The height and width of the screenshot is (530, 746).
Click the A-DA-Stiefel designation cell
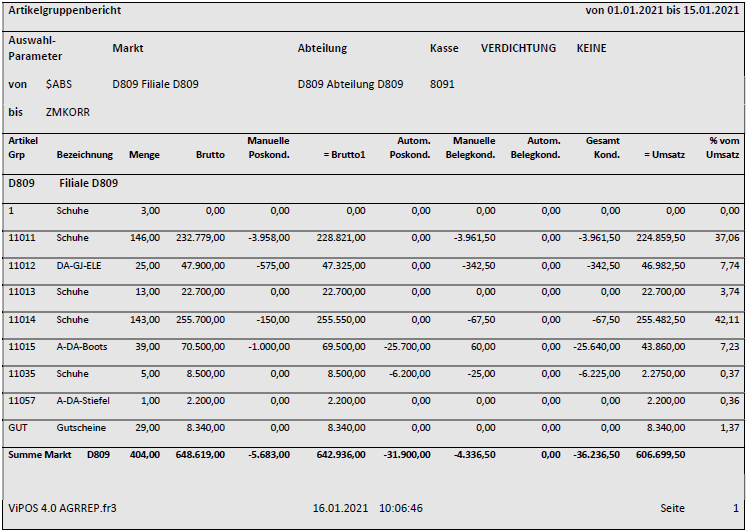tap(84, 400)
